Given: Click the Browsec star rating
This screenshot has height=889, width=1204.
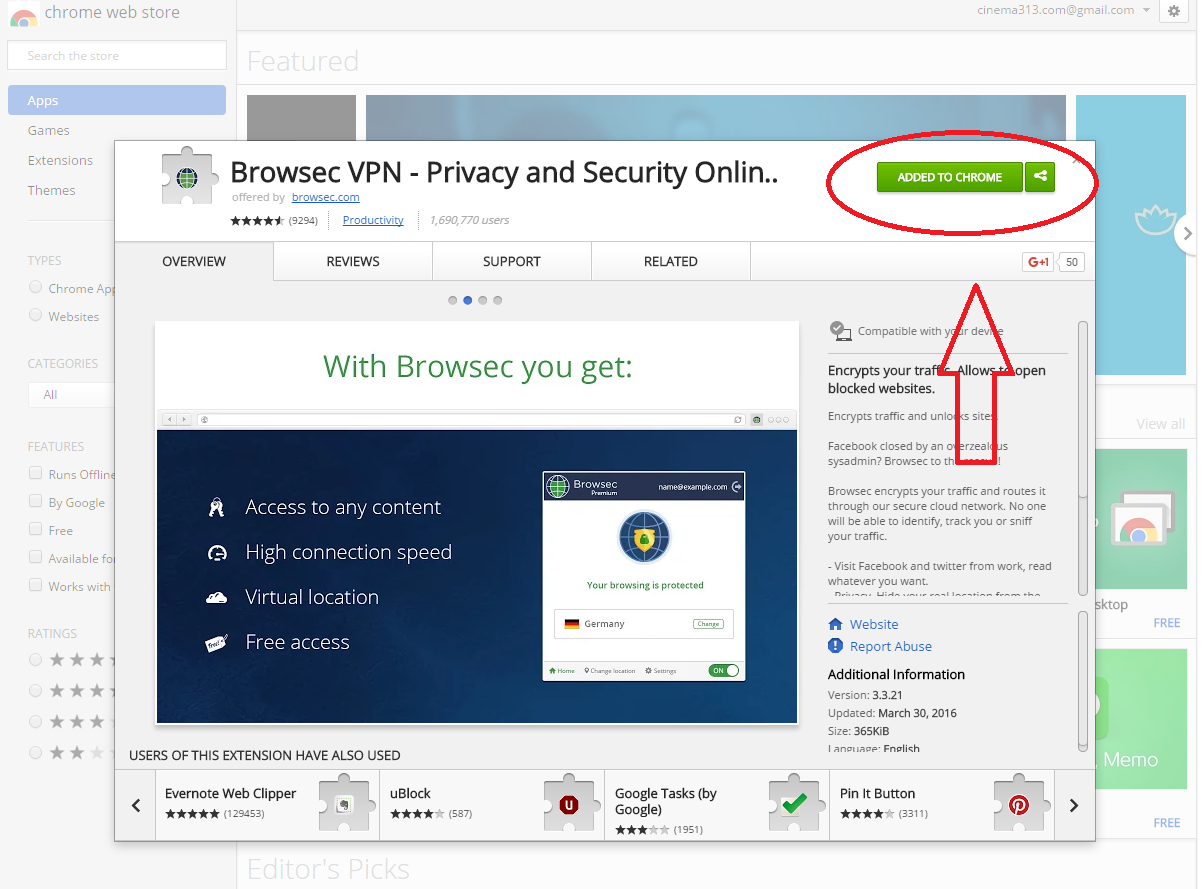Looking at the screenshot, I should pos(258,221).
